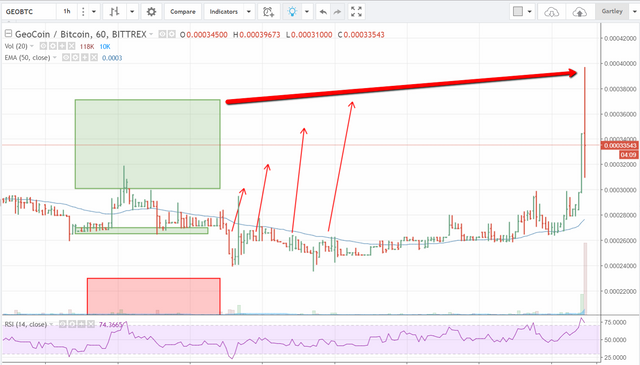Click the low price 0.00031000
The image size is (640, 365).
click(x=312, y=35)
